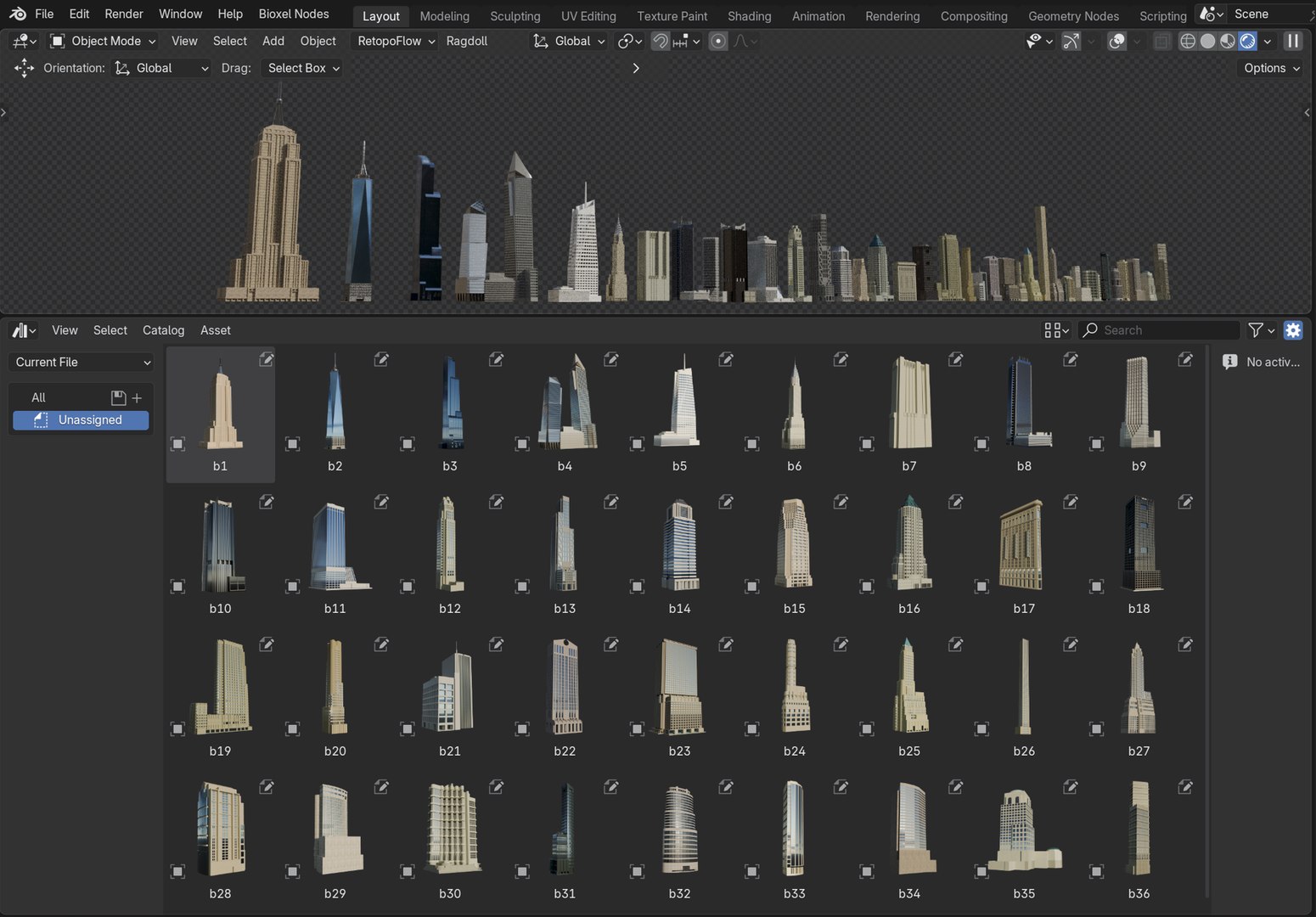The height and width of the screenshot is (917, 1316).
Task: Click the Blender logo icon
Action: pos(17,14)
